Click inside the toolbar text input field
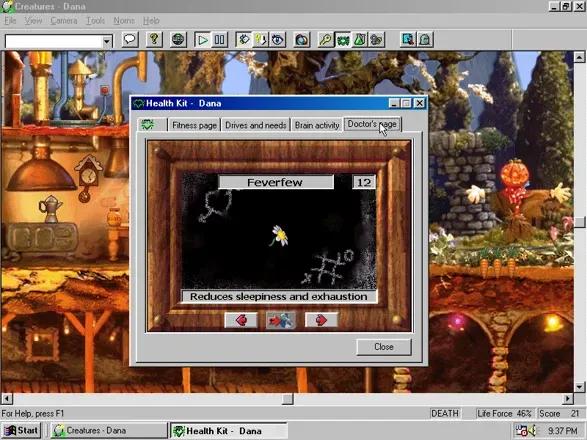Image resolution: width=587 pixels, height=440 pixels. click(54, 41)
